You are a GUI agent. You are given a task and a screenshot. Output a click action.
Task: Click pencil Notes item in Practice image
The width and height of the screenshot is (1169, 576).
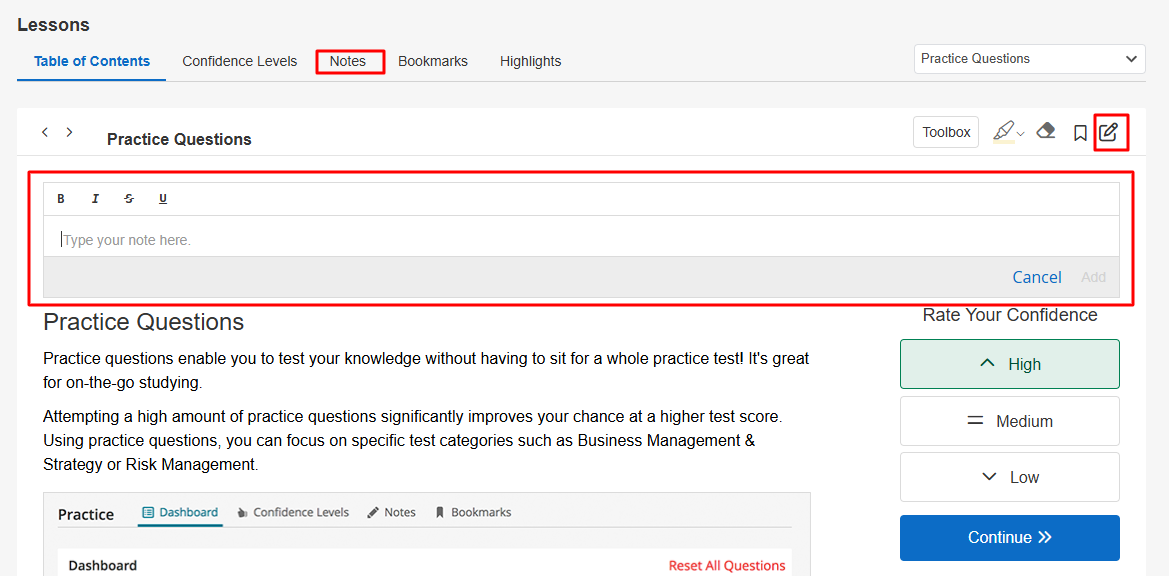point(391,513)
